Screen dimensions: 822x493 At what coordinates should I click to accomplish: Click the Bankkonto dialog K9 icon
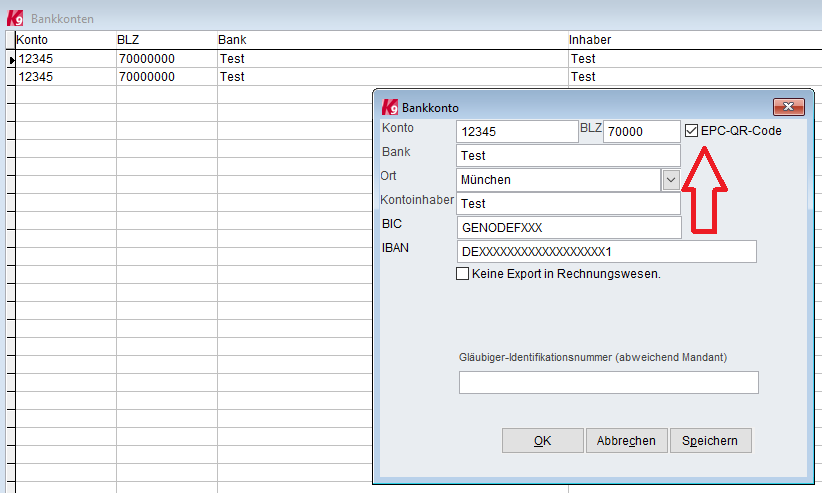390,107
